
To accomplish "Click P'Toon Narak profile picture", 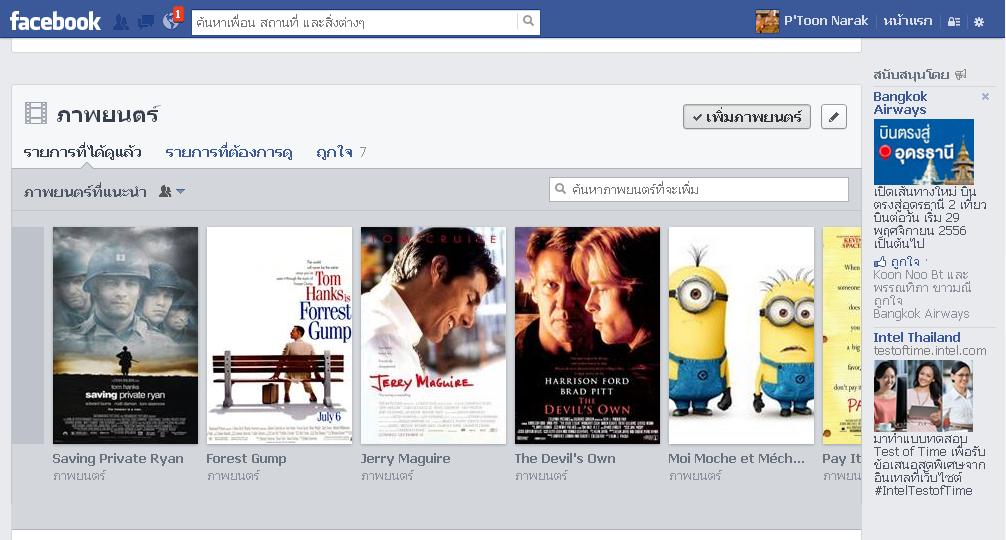I will tap(767, 21).
